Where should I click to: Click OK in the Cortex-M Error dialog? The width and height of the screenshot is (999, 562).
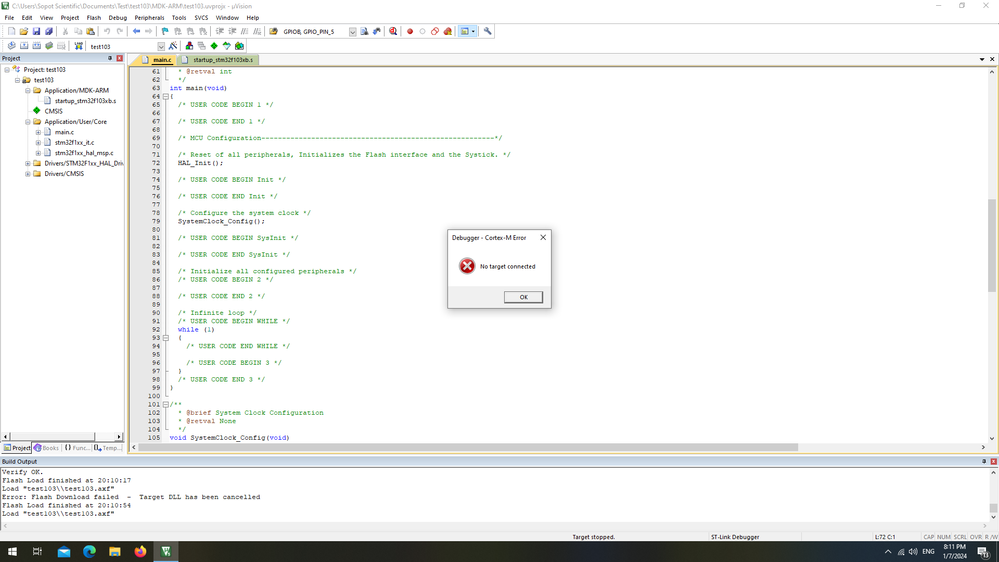[x=523, y=297]
